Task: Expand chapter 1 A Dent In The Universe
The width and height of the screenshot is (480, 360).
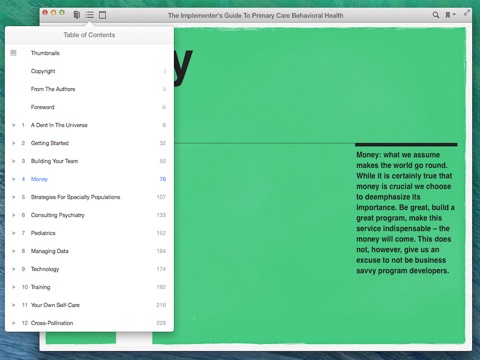Action: coord(14,125)
